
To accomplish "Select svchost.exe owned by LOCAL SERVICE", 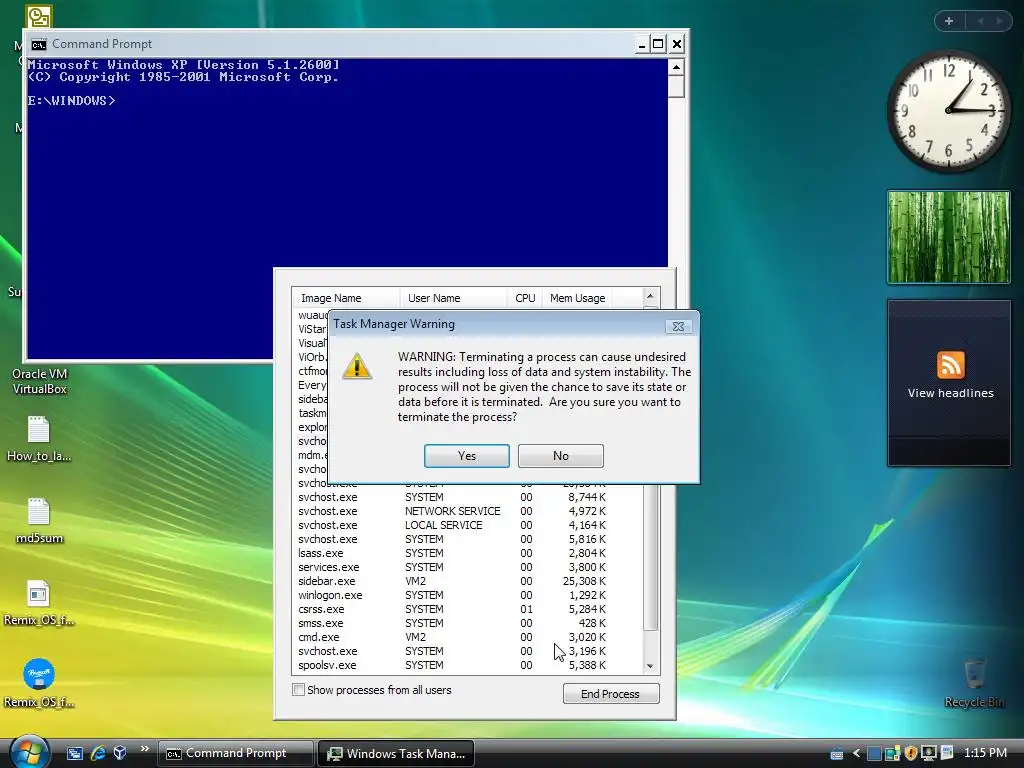I will click(x=467, y=525).
